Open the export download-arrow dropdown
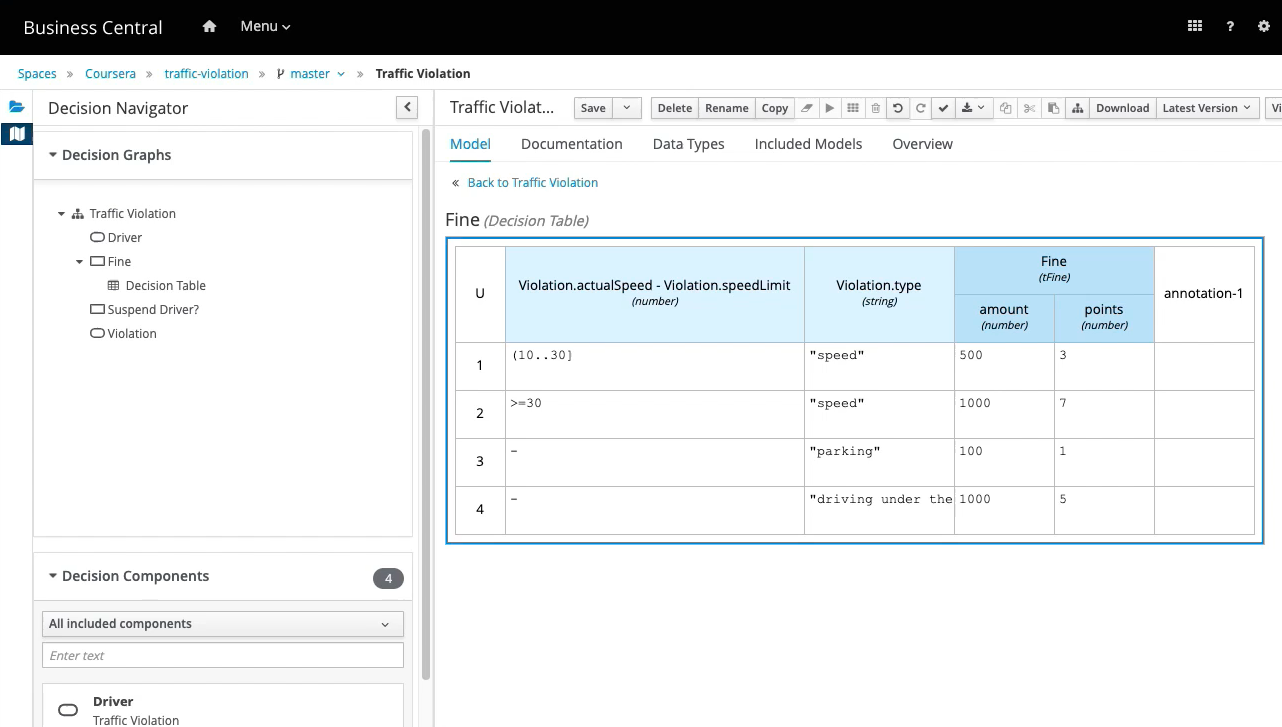 (x=973, y=108)
